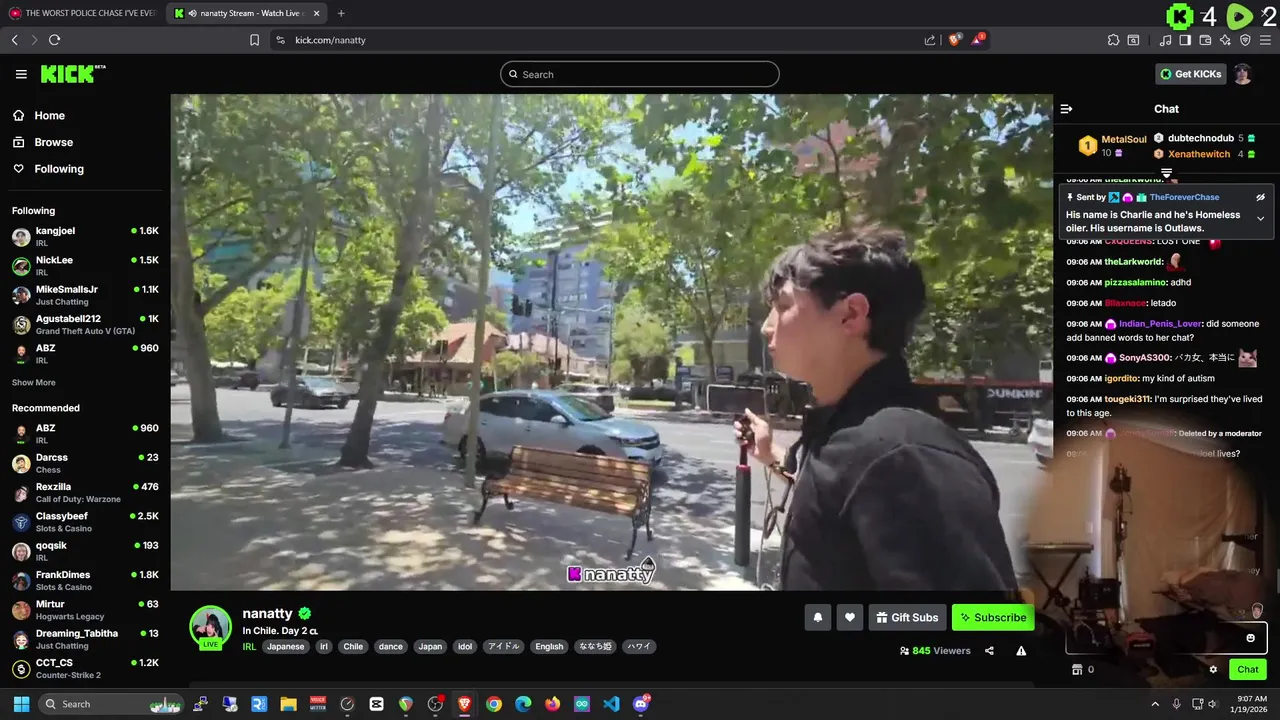The image size is (1280, 720).
Task: Reload the kick.com page
Action: [x=54, y=40]
